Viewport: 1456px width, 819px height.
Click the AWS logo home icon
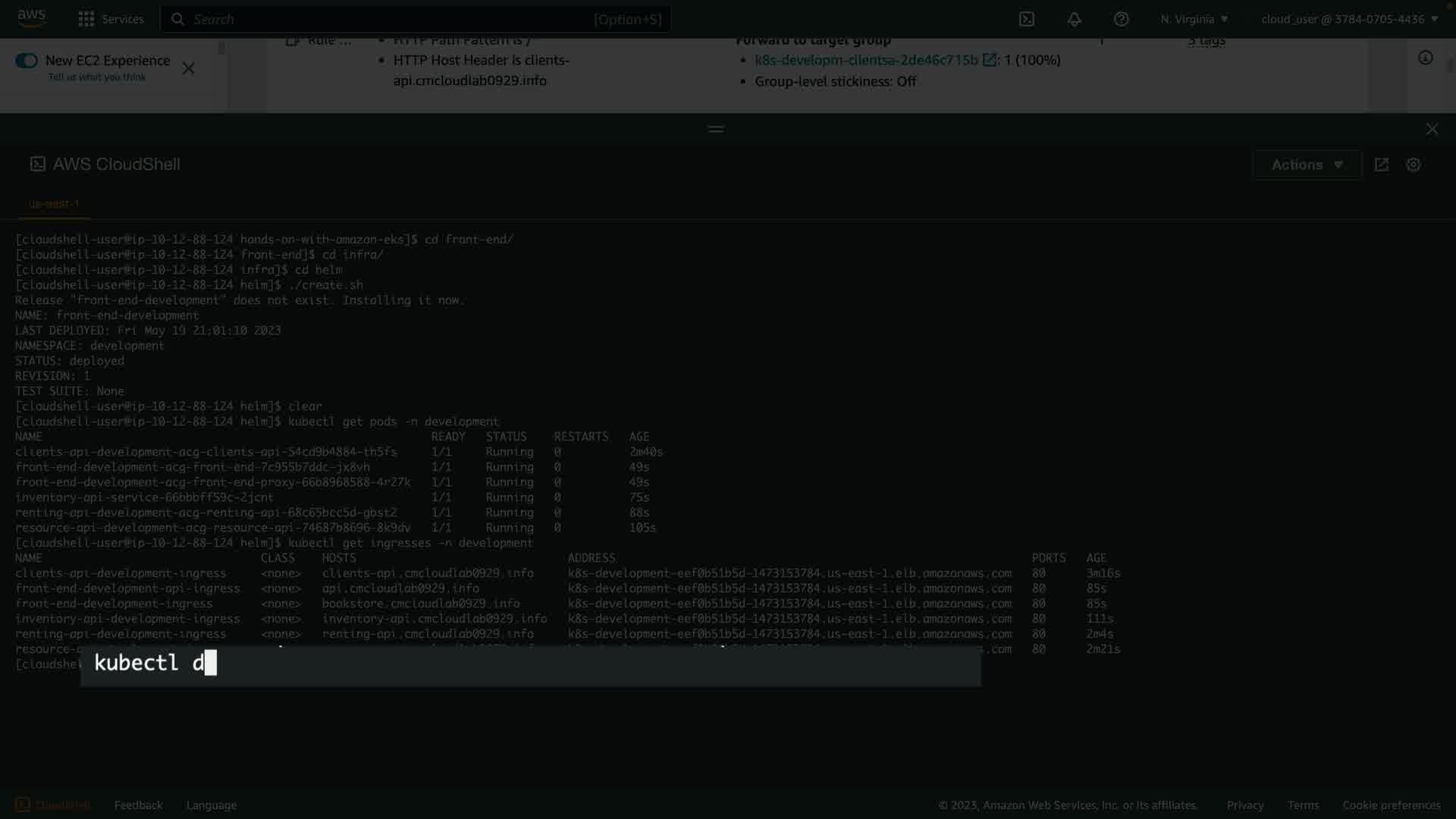tap(31, 18)
